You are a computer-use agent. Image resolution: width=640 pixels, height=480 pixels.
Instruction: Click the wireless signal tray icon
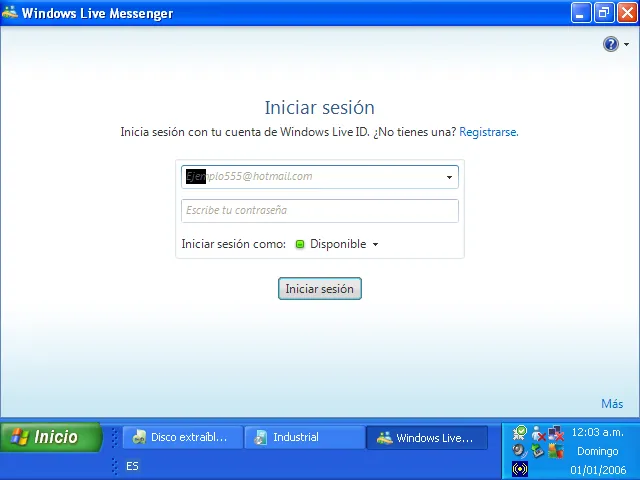(520, 469)
